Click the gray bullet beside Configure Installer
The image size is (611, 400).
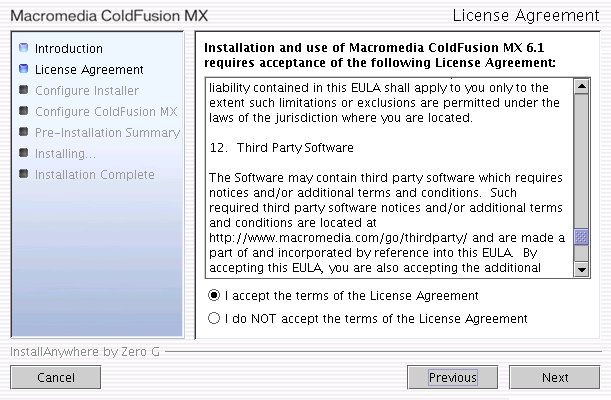24,91
